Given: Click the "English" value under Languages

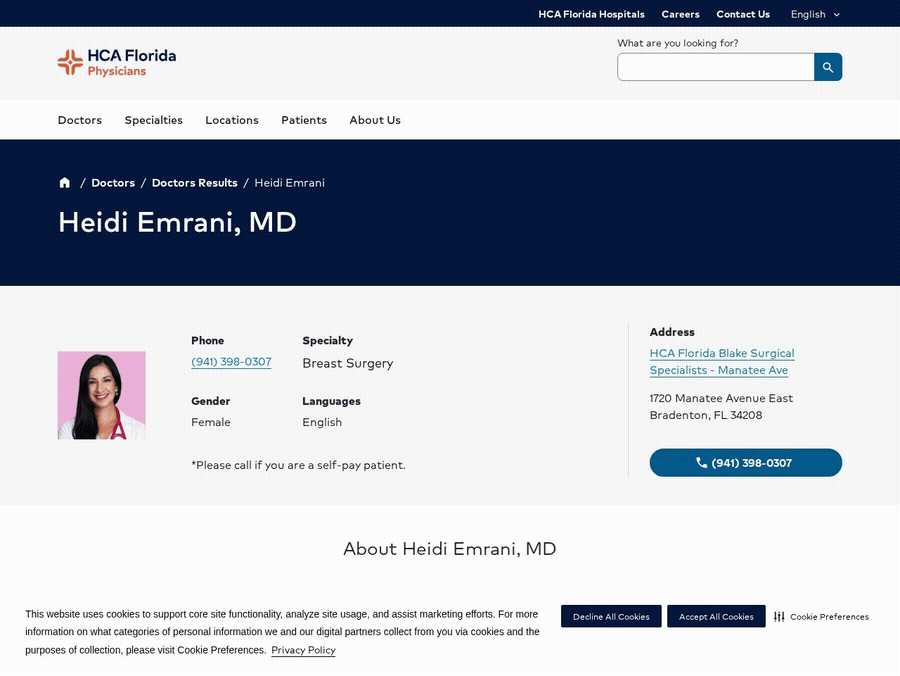Looking at the screenshot, I should [322, 422].
